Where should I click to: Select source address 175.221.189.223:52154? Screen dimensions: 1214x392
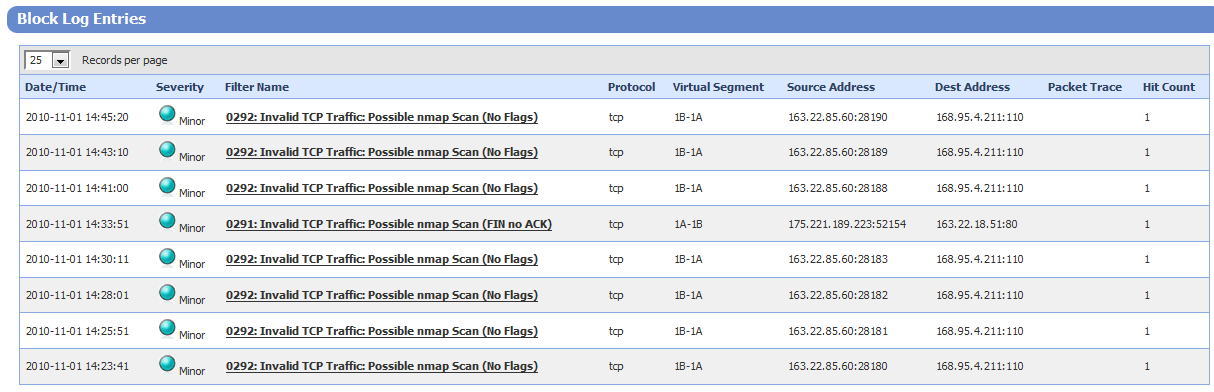[847, 224]
